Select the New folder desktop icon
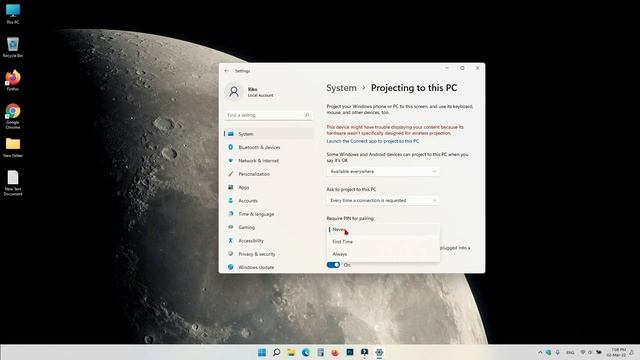This screenshot has height=360, width=640. pyautogui.click(x=13, y=147)
